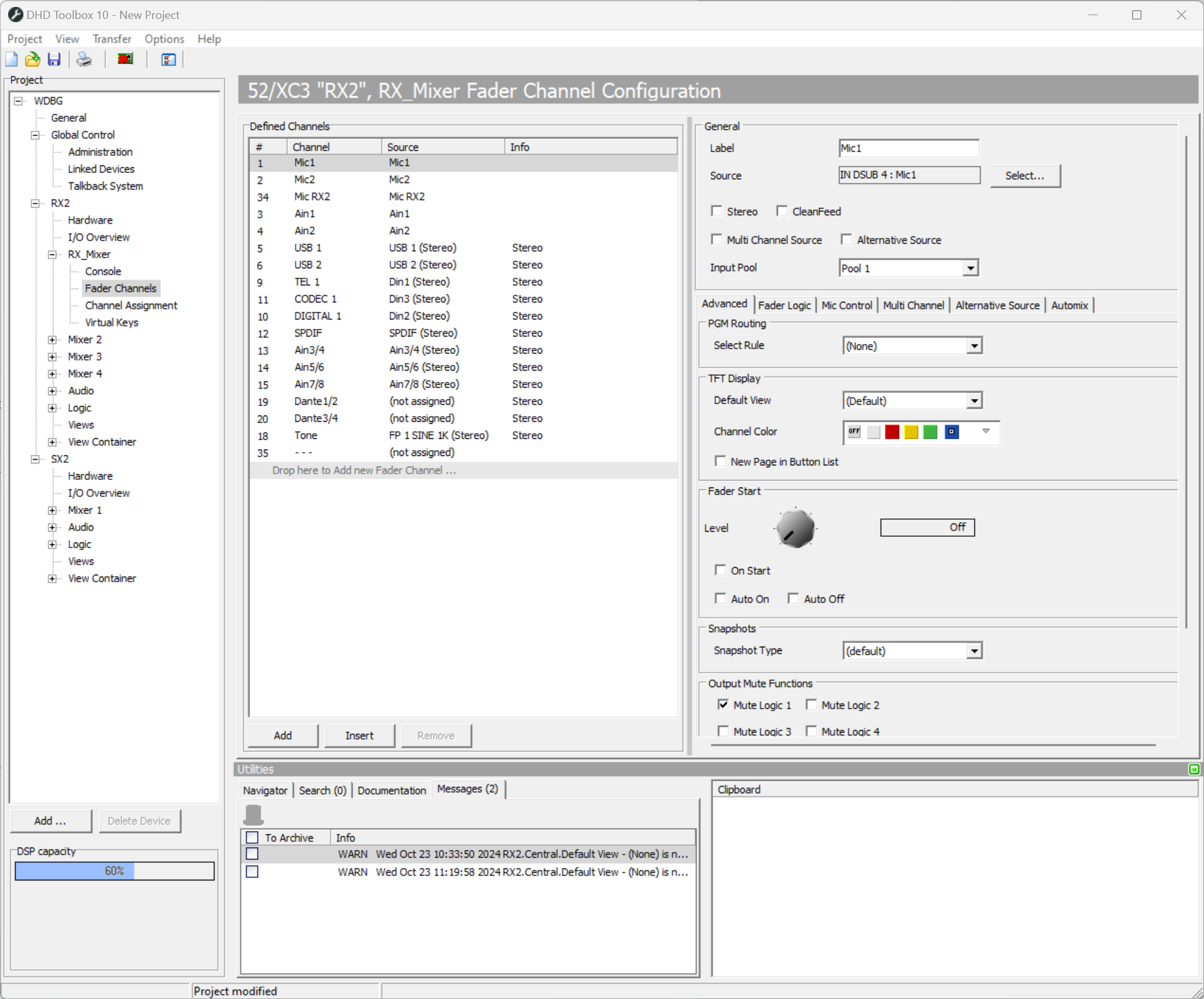Enable the Stereo checkbox for Mic1
Viewport: 1204px width, 999px height.
(717, 211)
